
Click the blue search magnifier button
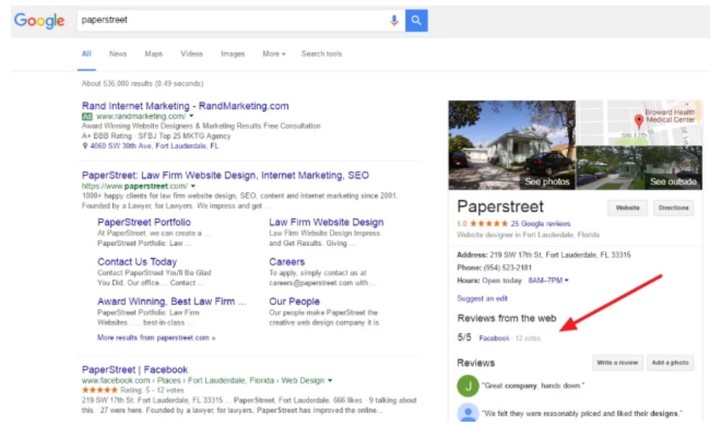pyautogui.click(x=416, y=20)
